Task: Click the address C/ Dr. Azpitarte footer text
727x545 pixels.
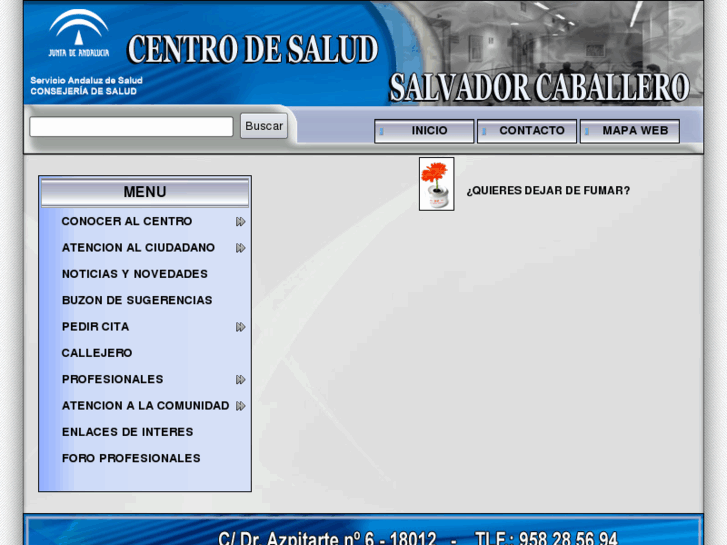Action: click(327, 538)
